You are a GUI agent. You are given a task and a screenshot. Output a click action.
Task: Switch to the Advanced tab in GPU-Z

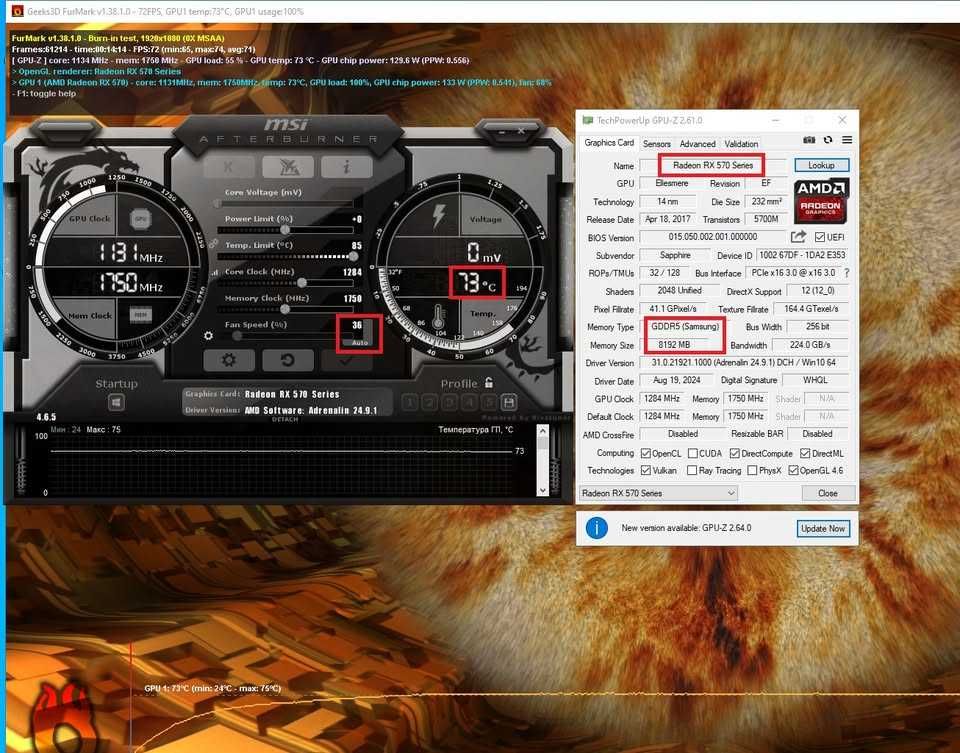pos(697,144)
